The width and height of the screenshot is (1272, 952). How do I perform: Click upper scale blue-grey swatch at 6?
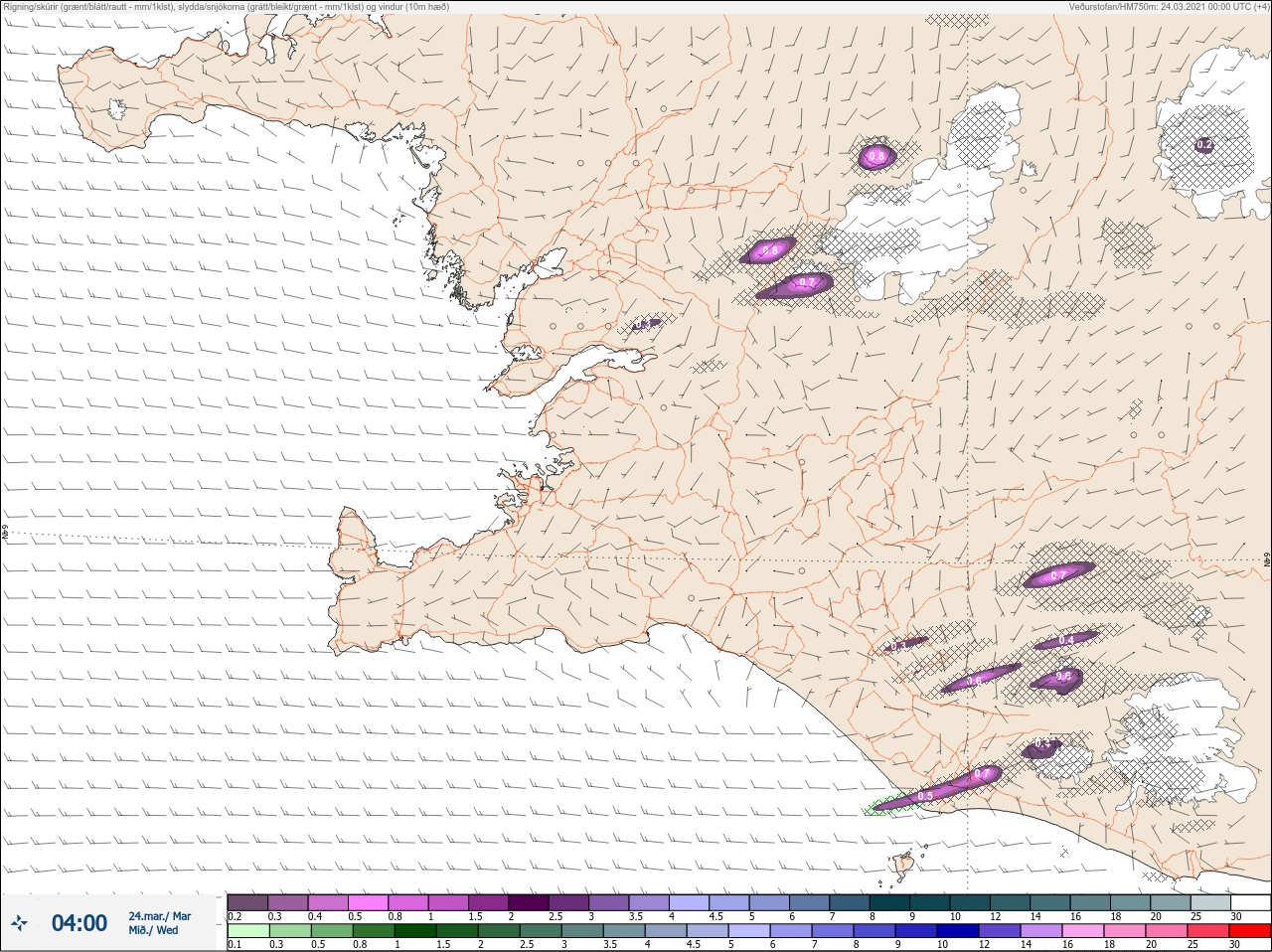tap(810, 902)
